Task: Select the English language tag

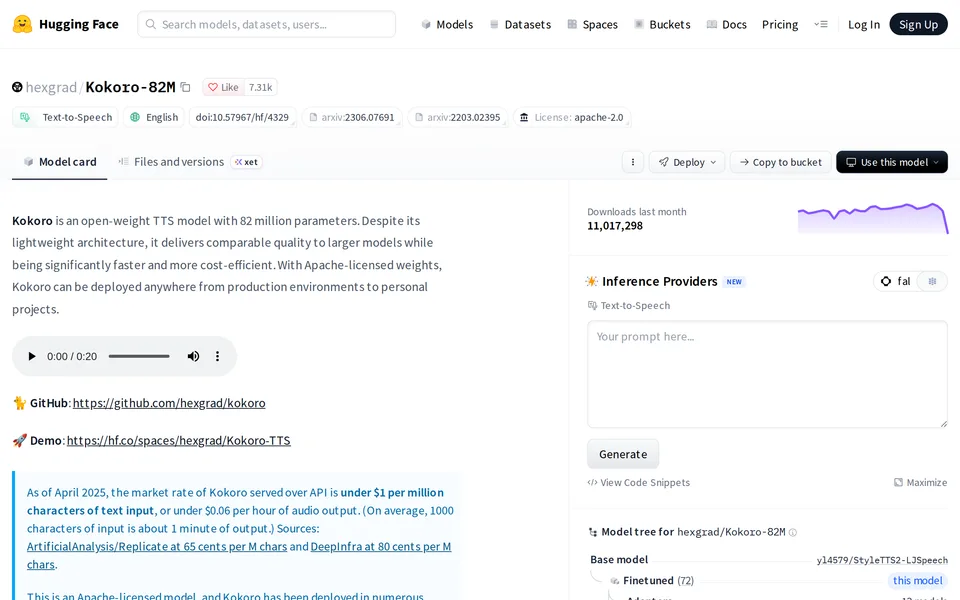Action: 154,117
